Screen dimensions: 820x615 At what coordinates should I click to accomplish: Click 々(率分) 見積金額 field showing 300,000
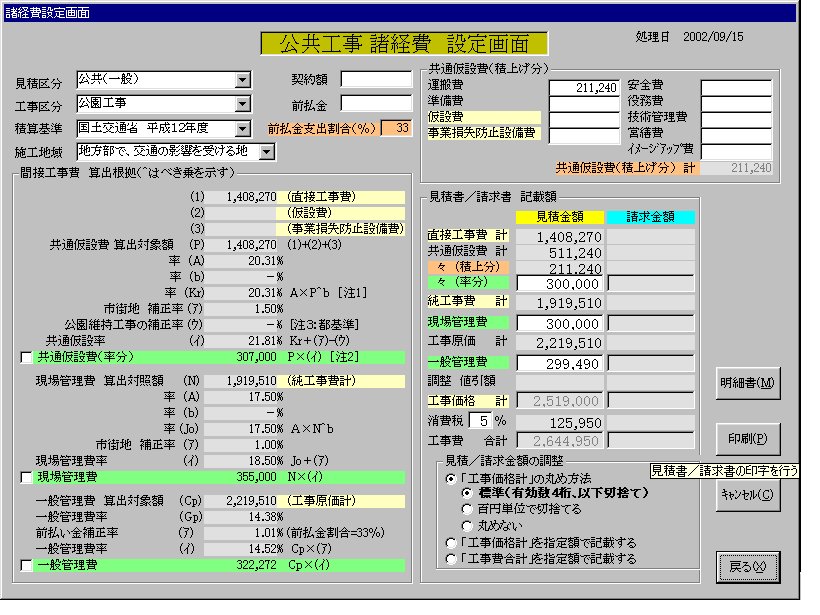pos(560,283)
